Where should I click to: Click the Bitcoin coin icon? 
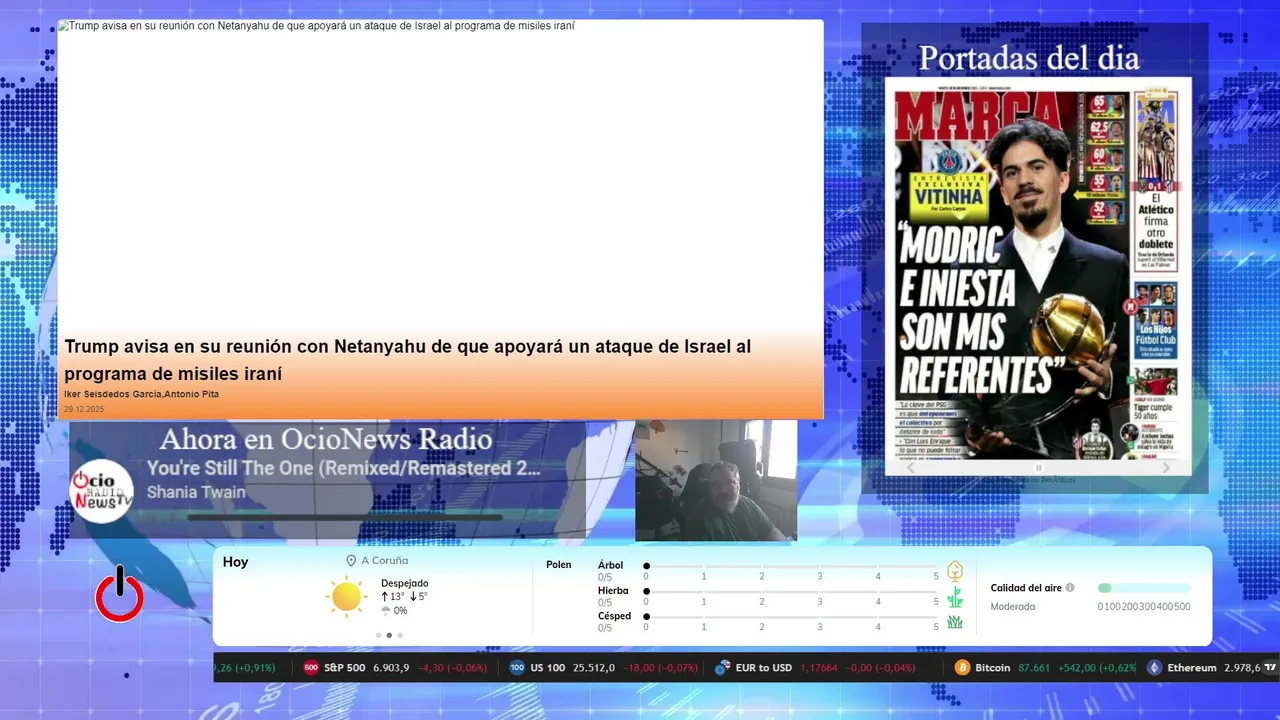[x=962, y=668]
